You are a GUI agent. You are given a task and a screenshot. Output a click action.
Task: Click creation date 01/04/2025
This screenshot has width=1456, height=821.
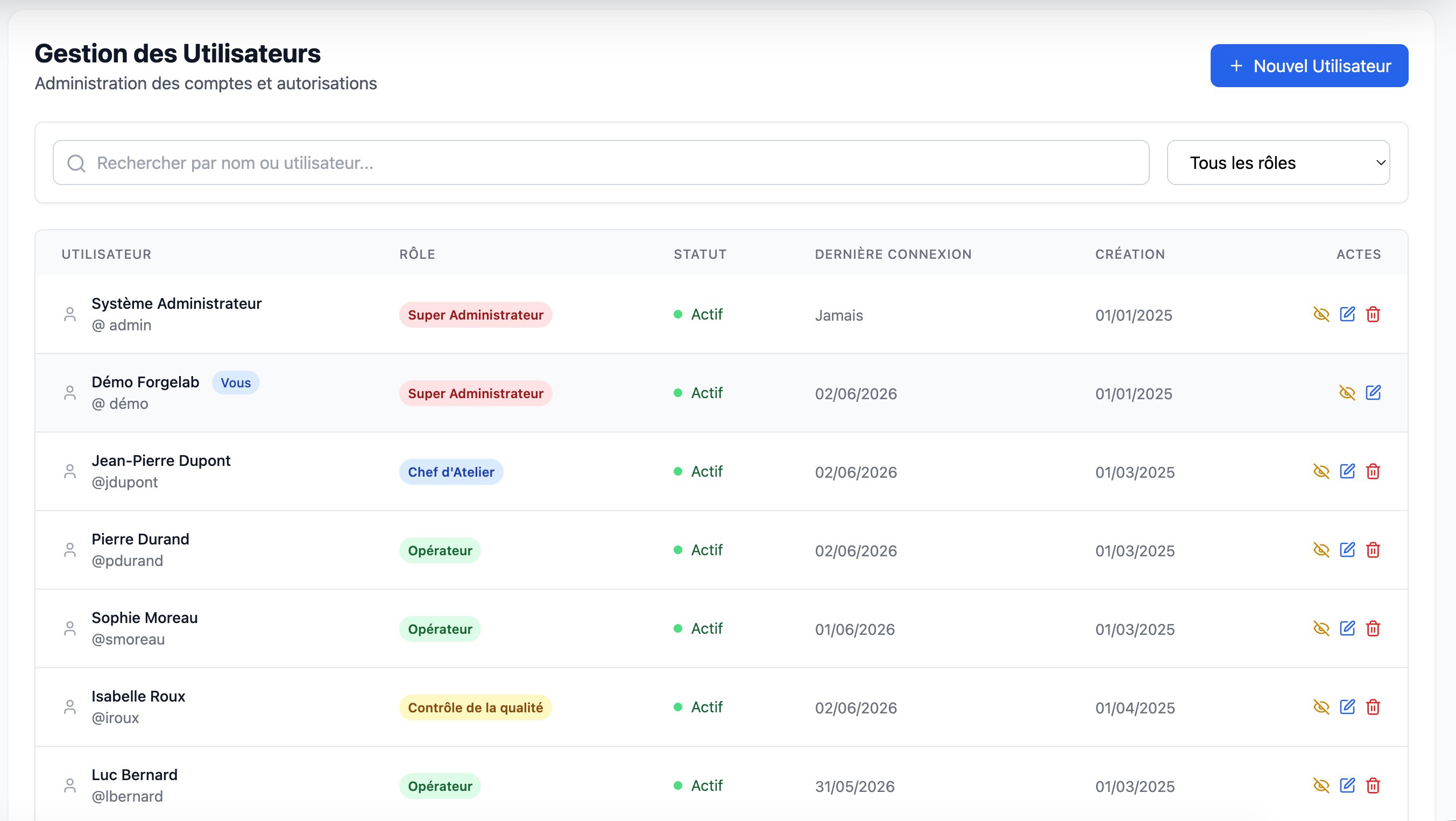coord(1135,708)
